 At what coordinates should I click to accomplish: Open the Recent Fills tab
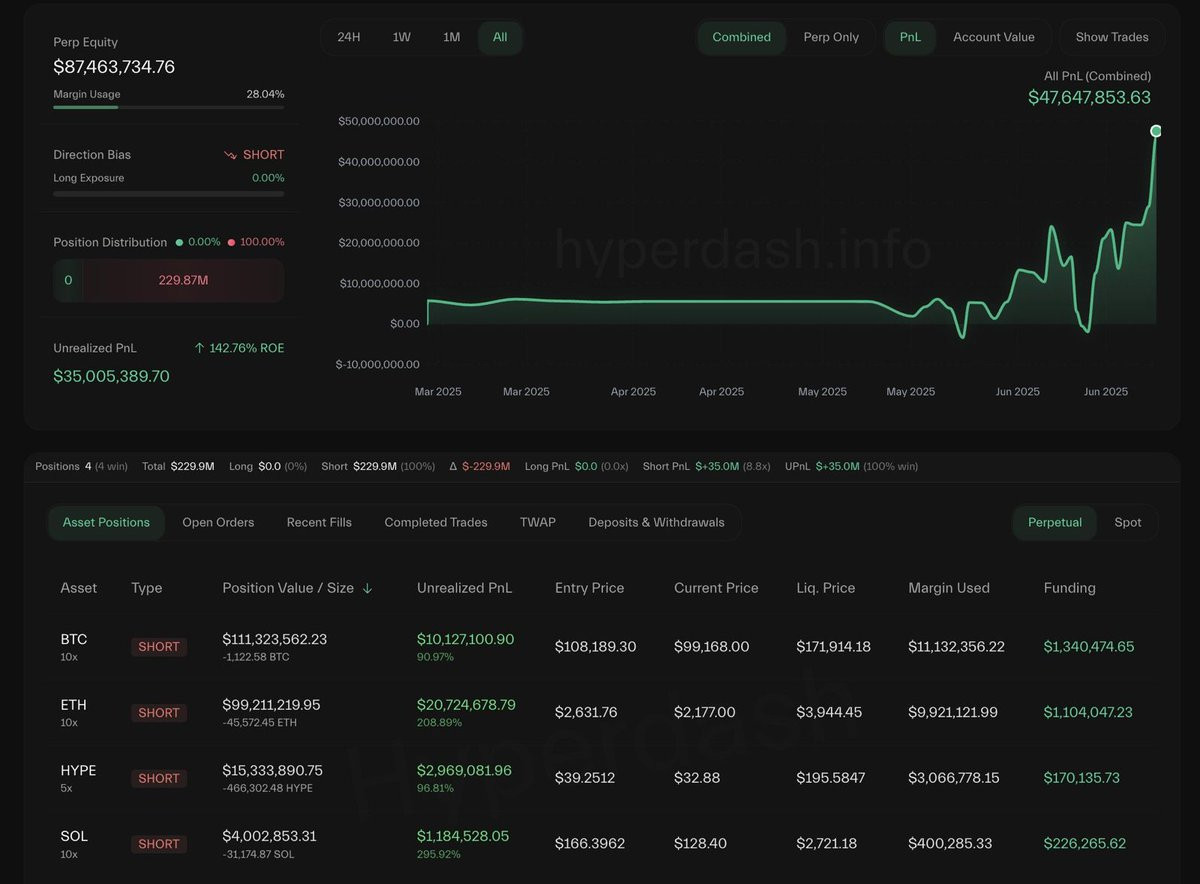coord(319,522)
